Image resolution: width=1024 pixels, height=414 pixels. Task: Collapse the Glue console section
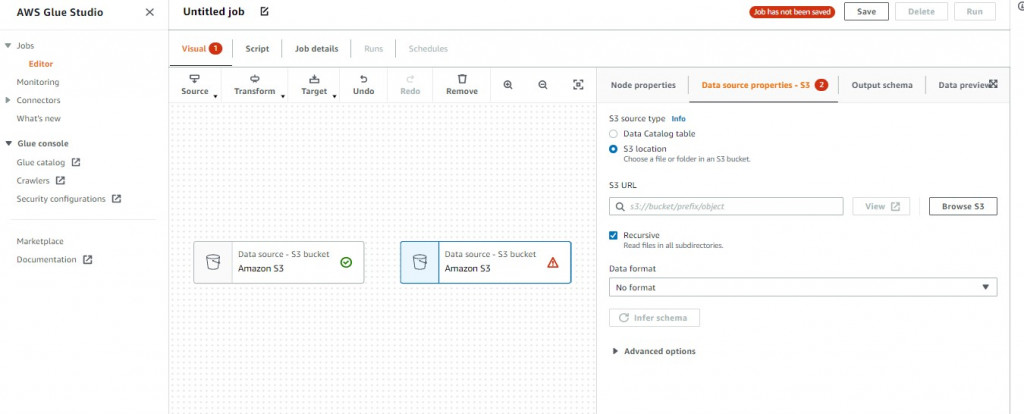point(8,144)
